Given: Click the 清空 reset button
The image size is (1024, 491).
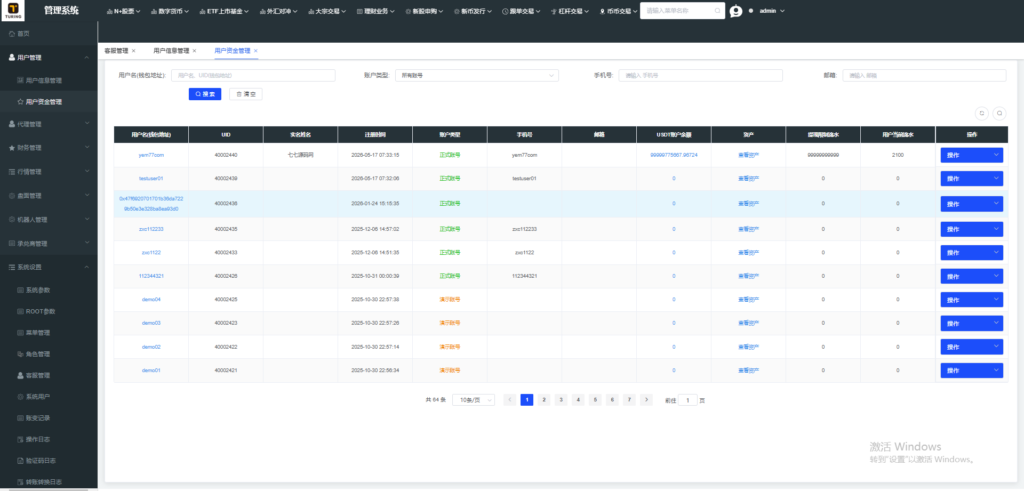Looking at the screenshot, I should click(246, 94).
